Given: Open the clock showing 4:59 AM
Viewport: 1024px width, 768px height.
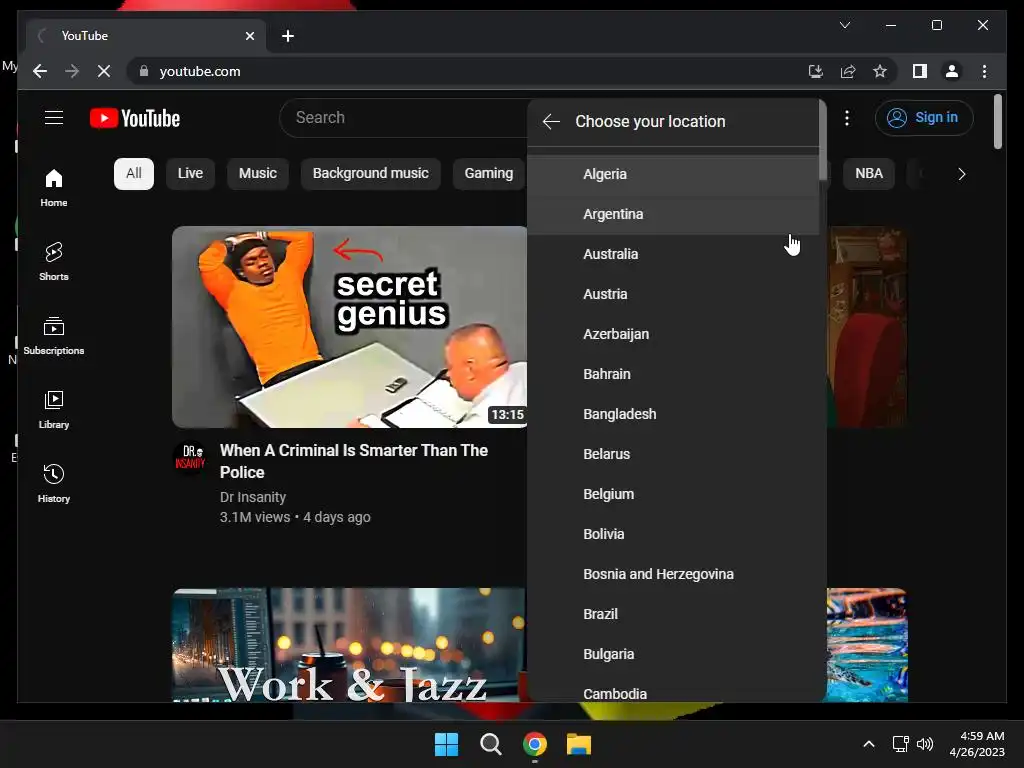Looking at the screenshot, I should coord(977,744).
